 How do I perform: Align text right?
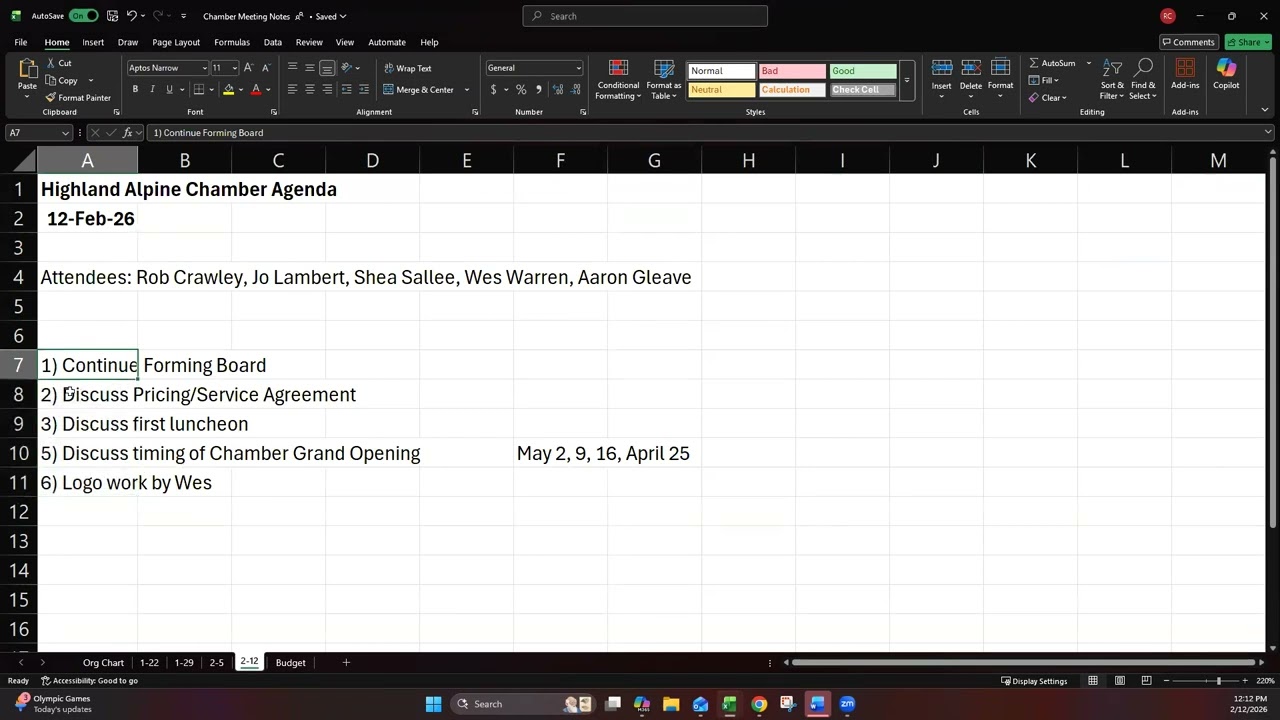coord(327,89)
